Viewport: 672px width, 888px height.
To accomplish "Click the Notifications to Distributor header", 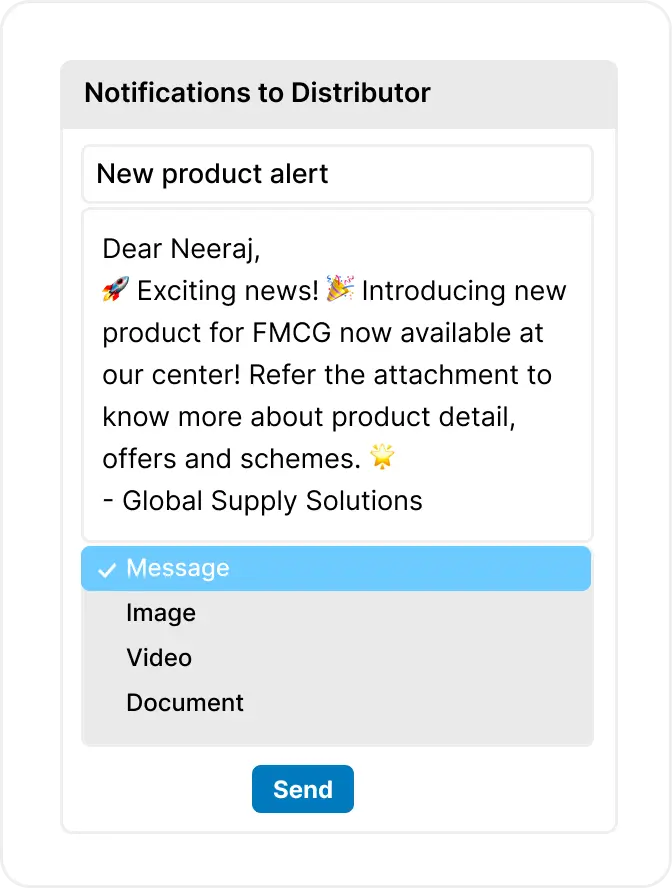I will (257, 93).
